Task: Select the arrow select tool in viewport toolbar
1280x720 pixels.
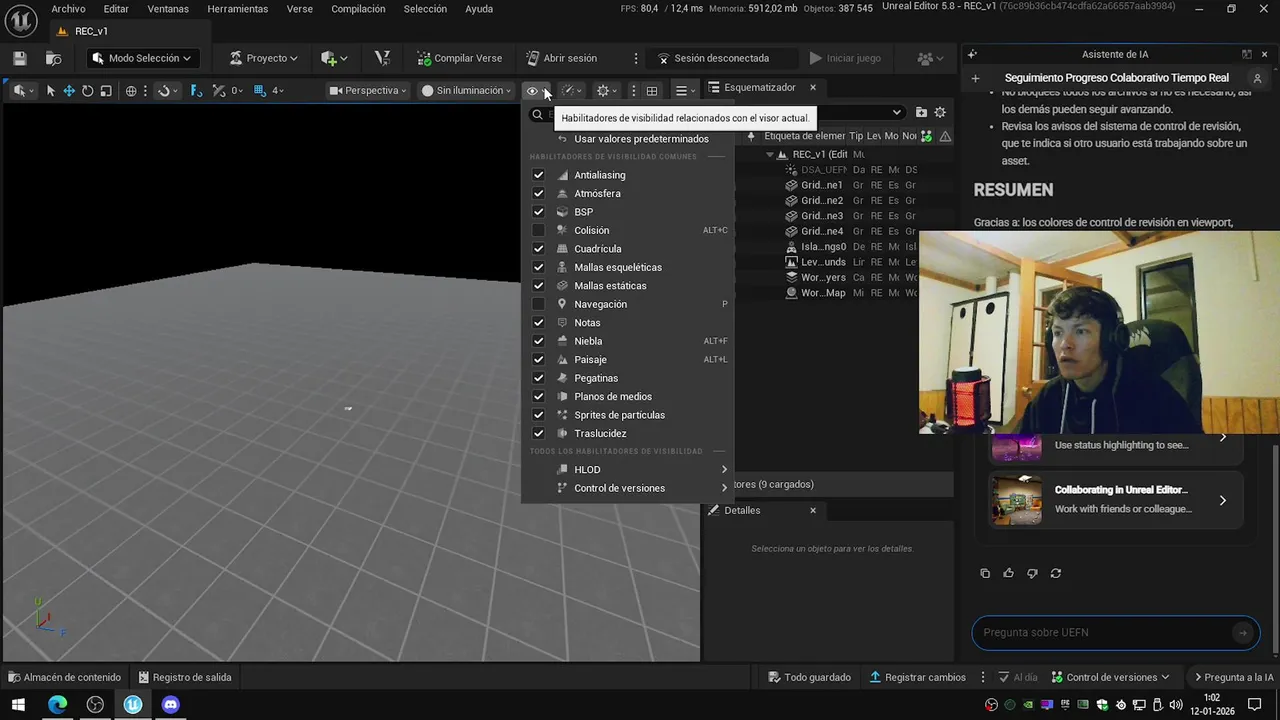Action: click(51, 91)
